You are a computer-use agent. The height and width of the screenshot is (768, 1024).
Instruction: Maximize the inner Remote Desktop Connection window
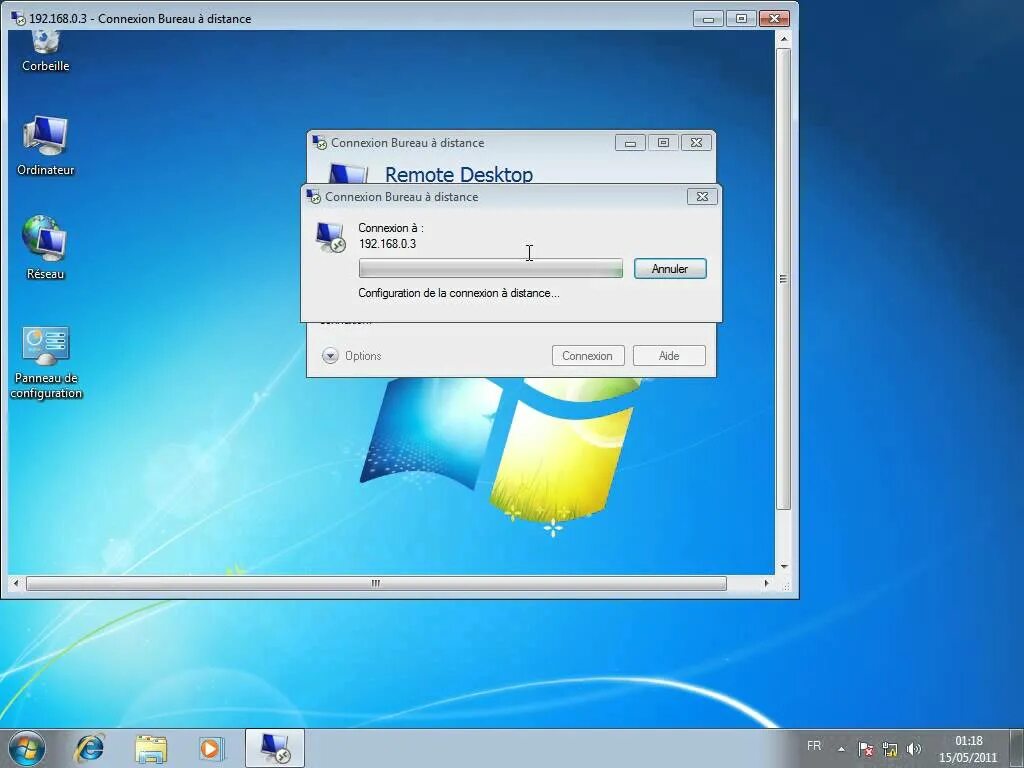(x=663, y=142)
